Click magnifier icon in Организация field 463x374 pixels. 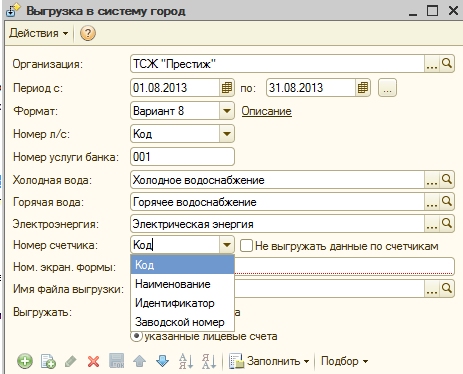(447, 64)
